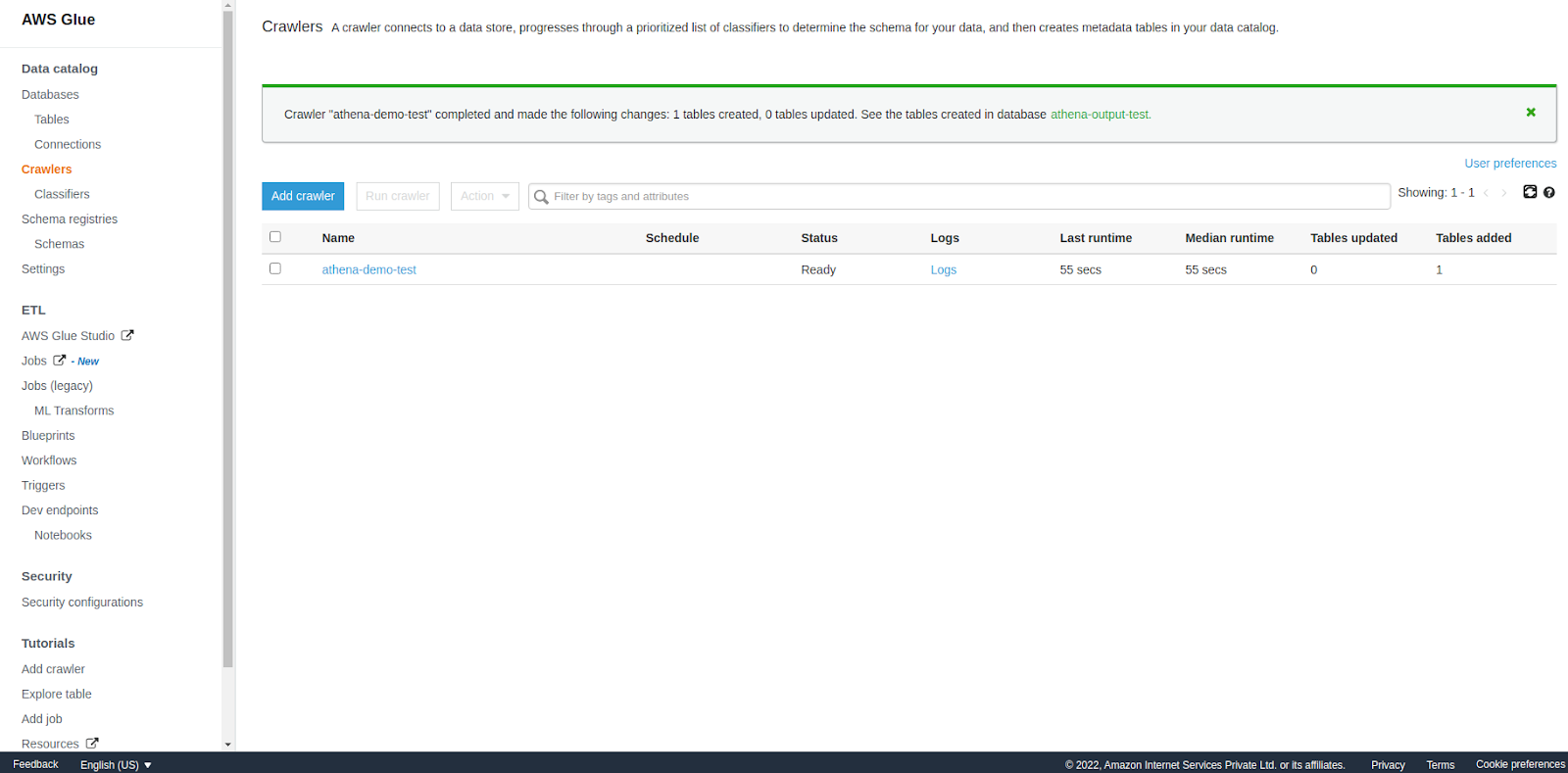Sort by the Name column header

pos(338,238)
